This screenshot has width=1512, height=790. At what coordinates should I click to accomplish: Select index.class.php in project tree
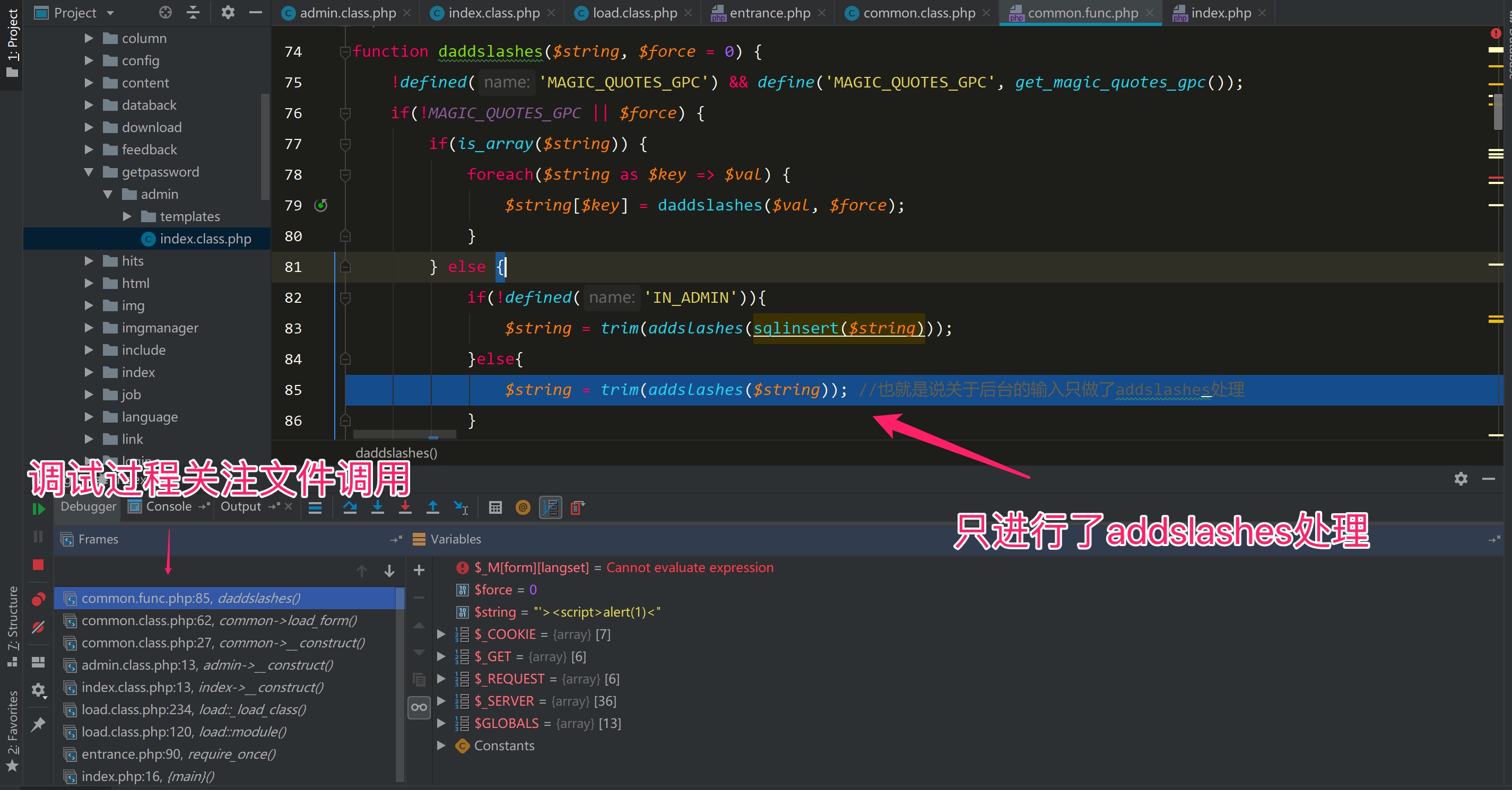tap(205, 239)
